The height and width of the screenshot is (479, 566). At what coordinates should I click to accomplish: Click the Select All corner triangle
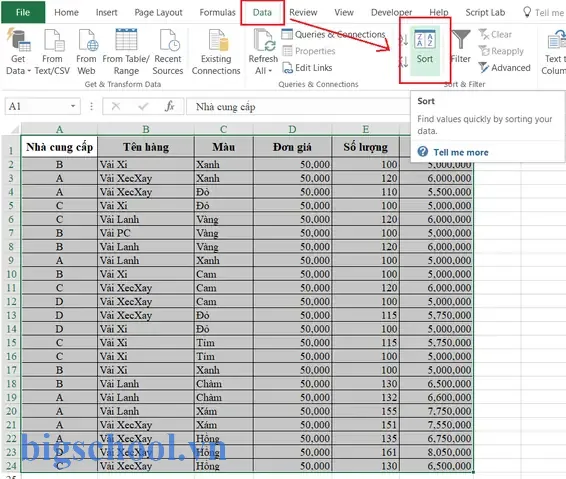(x=14, y=129)
